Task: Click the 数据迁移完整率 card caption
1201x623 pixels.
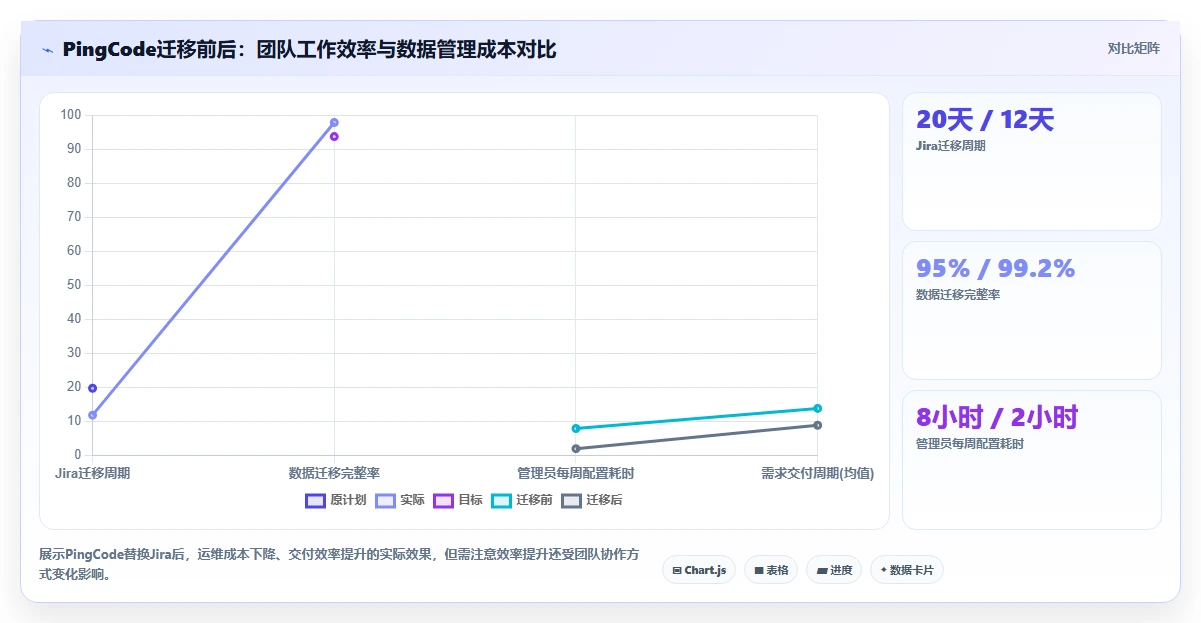Action: point(958,295)
